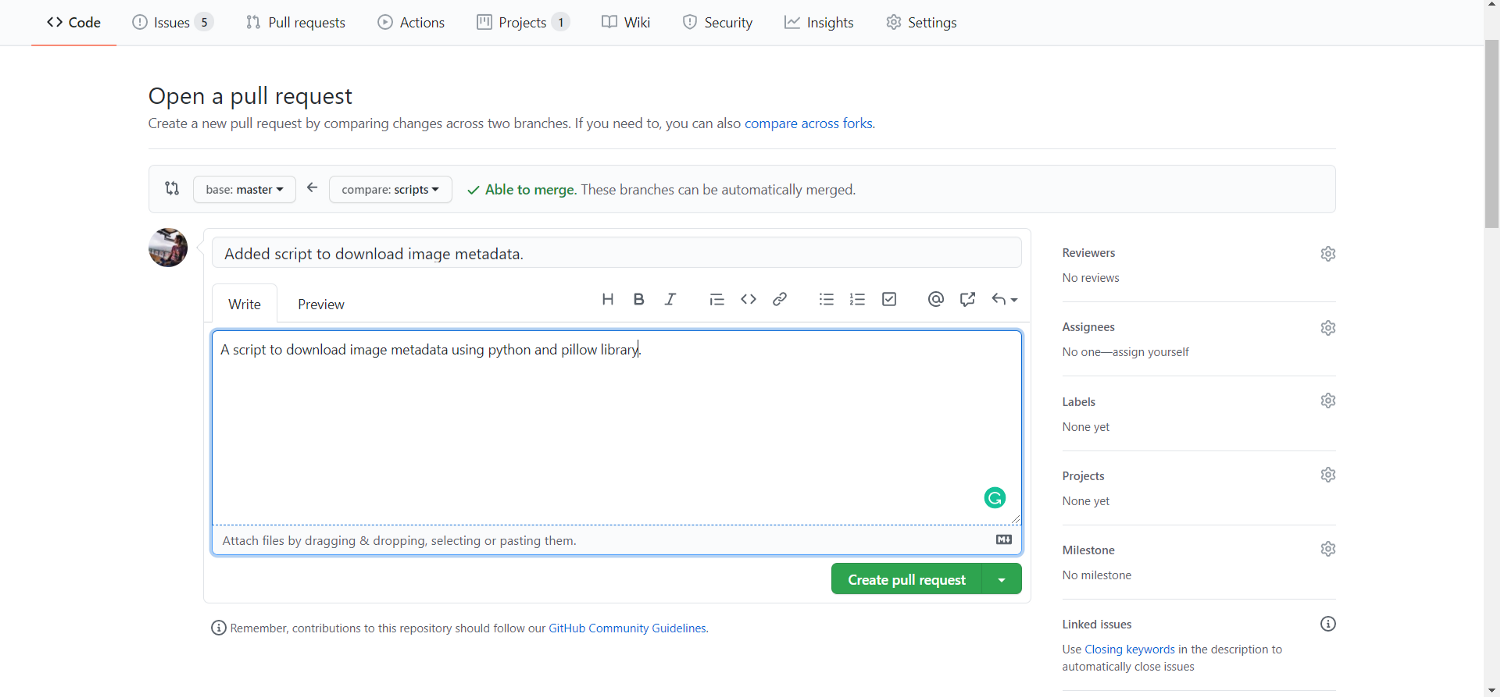Open saved replies dropdown
This screenshot has height=697, width=1500.
[x=1004, y=299]
